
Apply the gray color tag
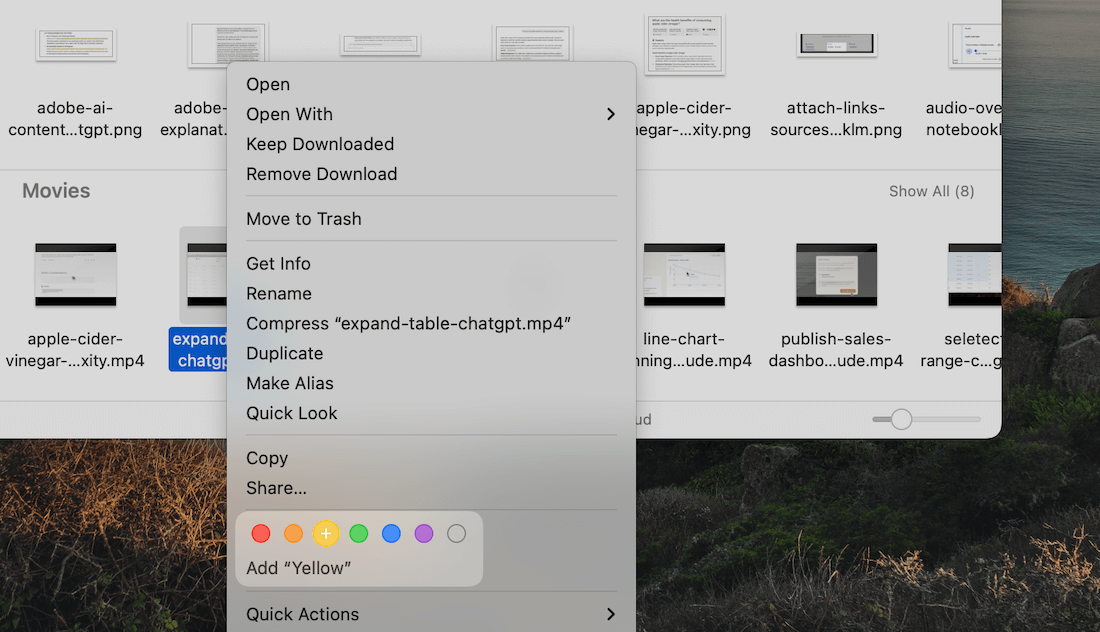click(x=457, y=534)
